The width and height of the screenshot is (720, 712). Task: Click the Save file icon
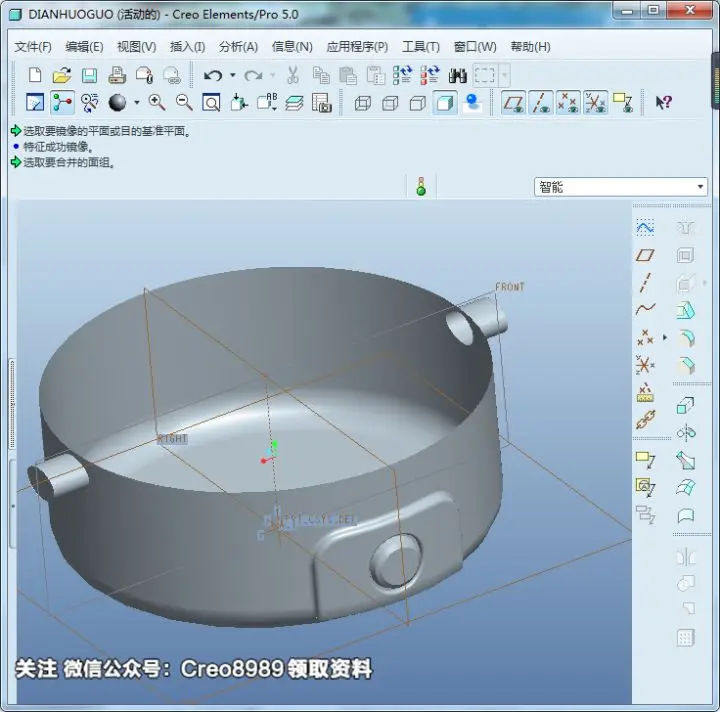pos(90,75)
